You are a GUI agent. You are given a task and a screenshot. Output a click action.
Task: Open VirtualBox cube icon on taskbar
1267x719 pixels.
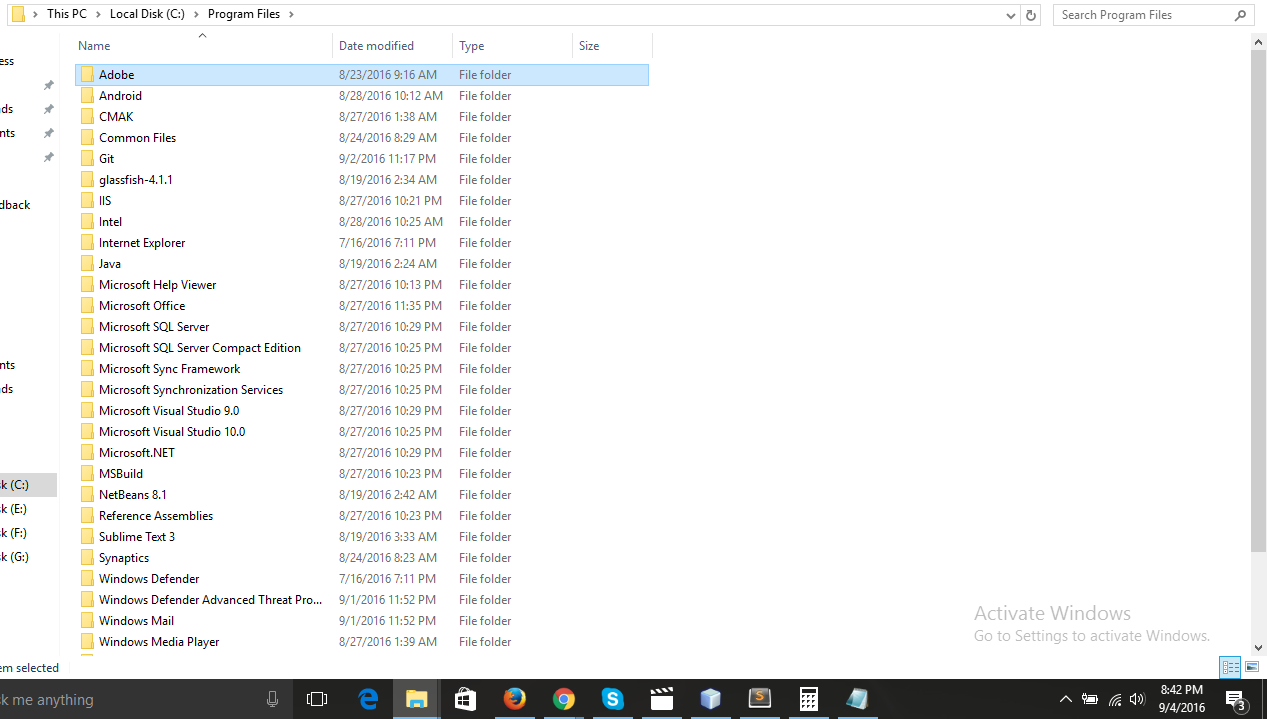pyautogui.click(x=710, y=699)
